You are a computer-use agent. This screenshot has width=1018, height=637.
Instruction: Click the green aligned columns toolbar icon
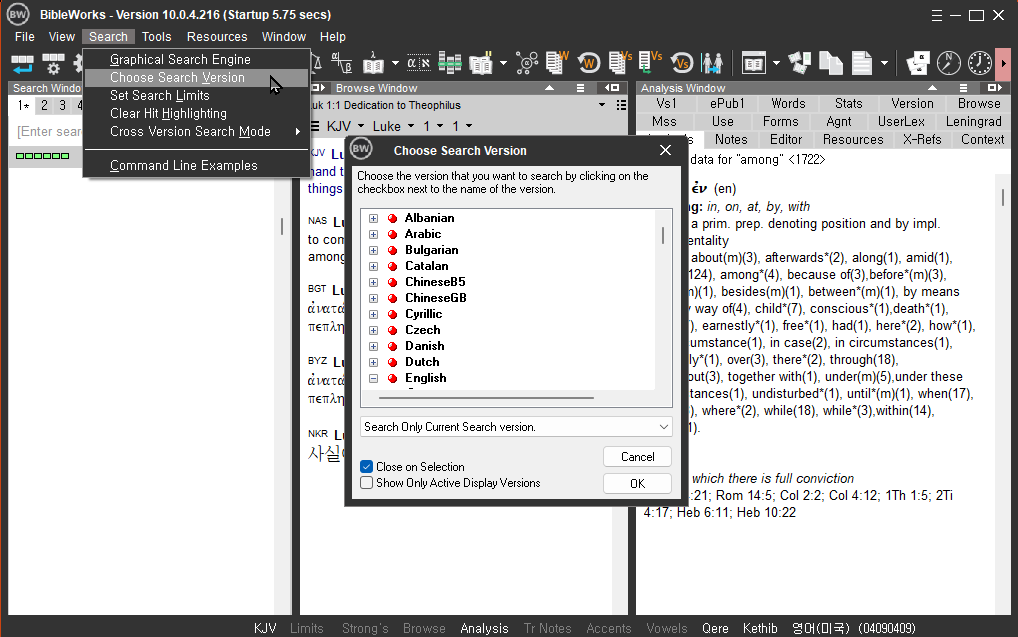click(x=449, y=63)
